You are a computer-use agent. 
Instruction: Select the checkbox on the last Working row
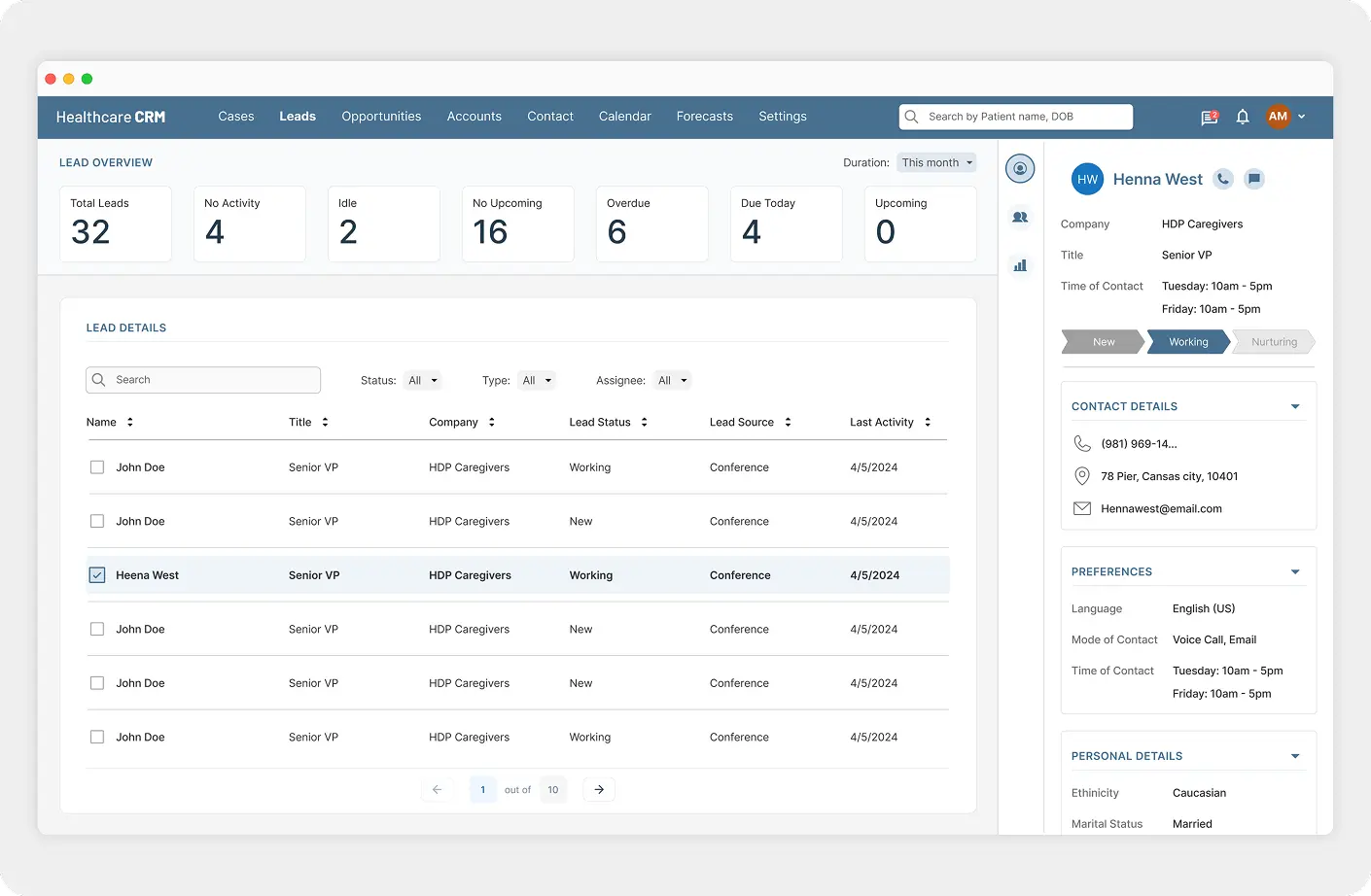[x=96, y=737]
